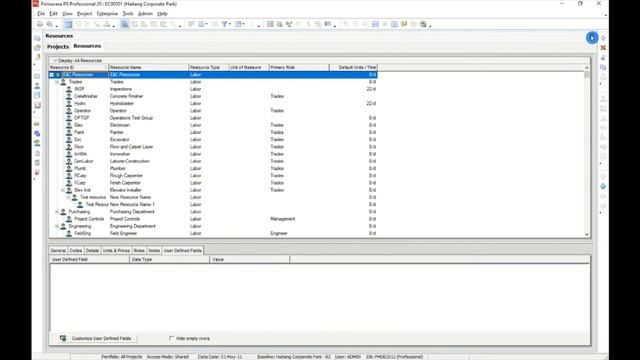Click the resource table scrollbar down arrow

587,234
